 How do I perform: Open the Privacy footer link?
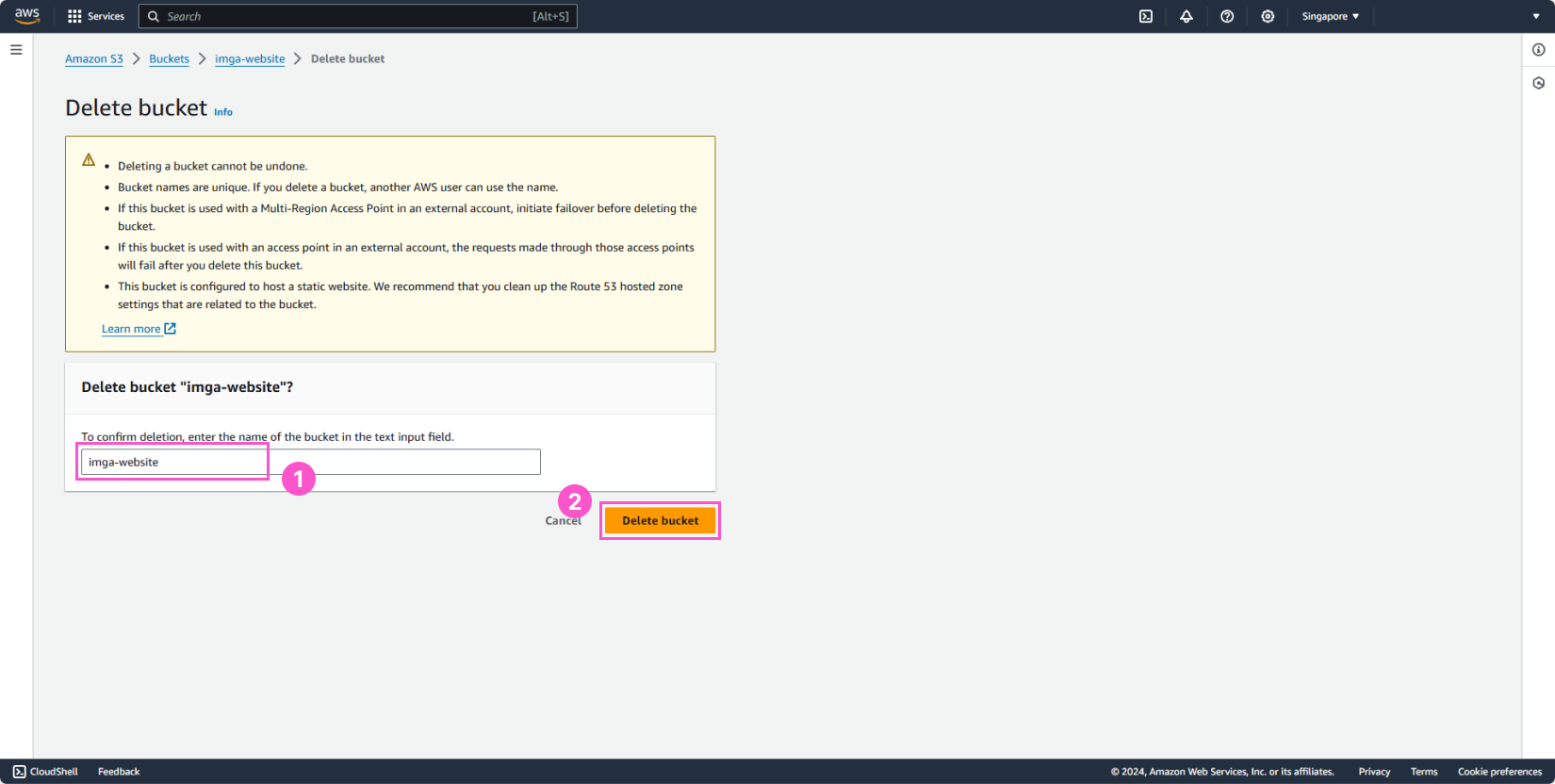tap(1374, 772)
